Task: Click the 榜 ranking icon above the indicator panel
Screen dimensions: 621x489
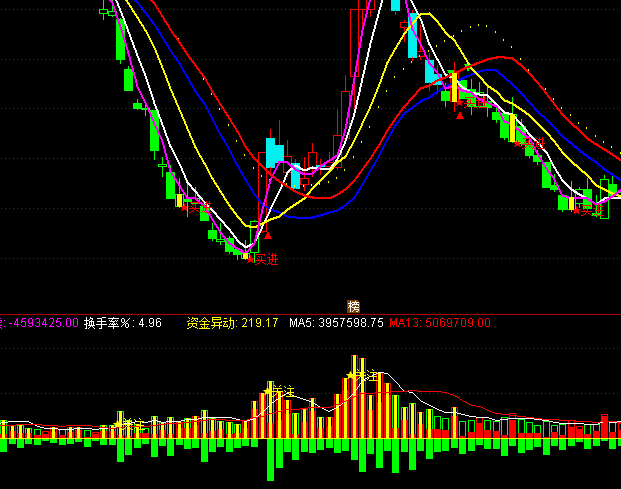Action: 353,306
